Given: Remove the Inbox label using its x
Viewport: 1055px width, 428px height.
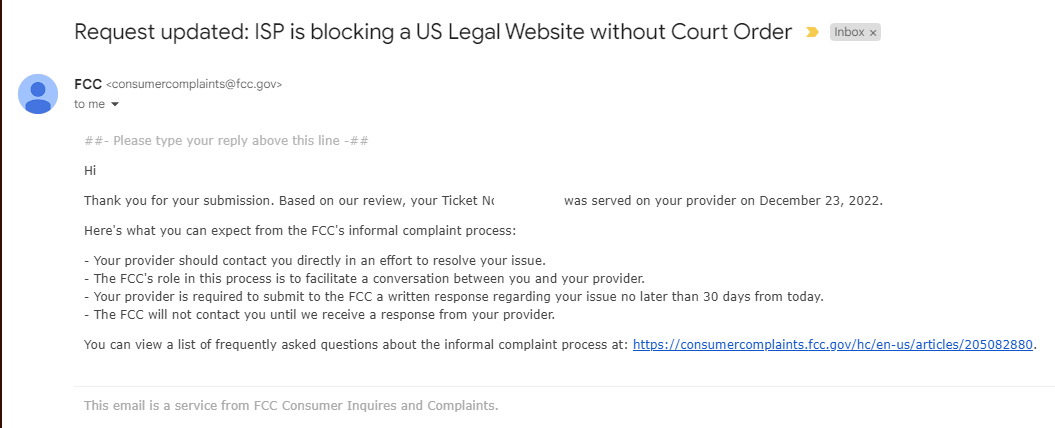Looking at the screenshot, I should click(x=873, y=32).
